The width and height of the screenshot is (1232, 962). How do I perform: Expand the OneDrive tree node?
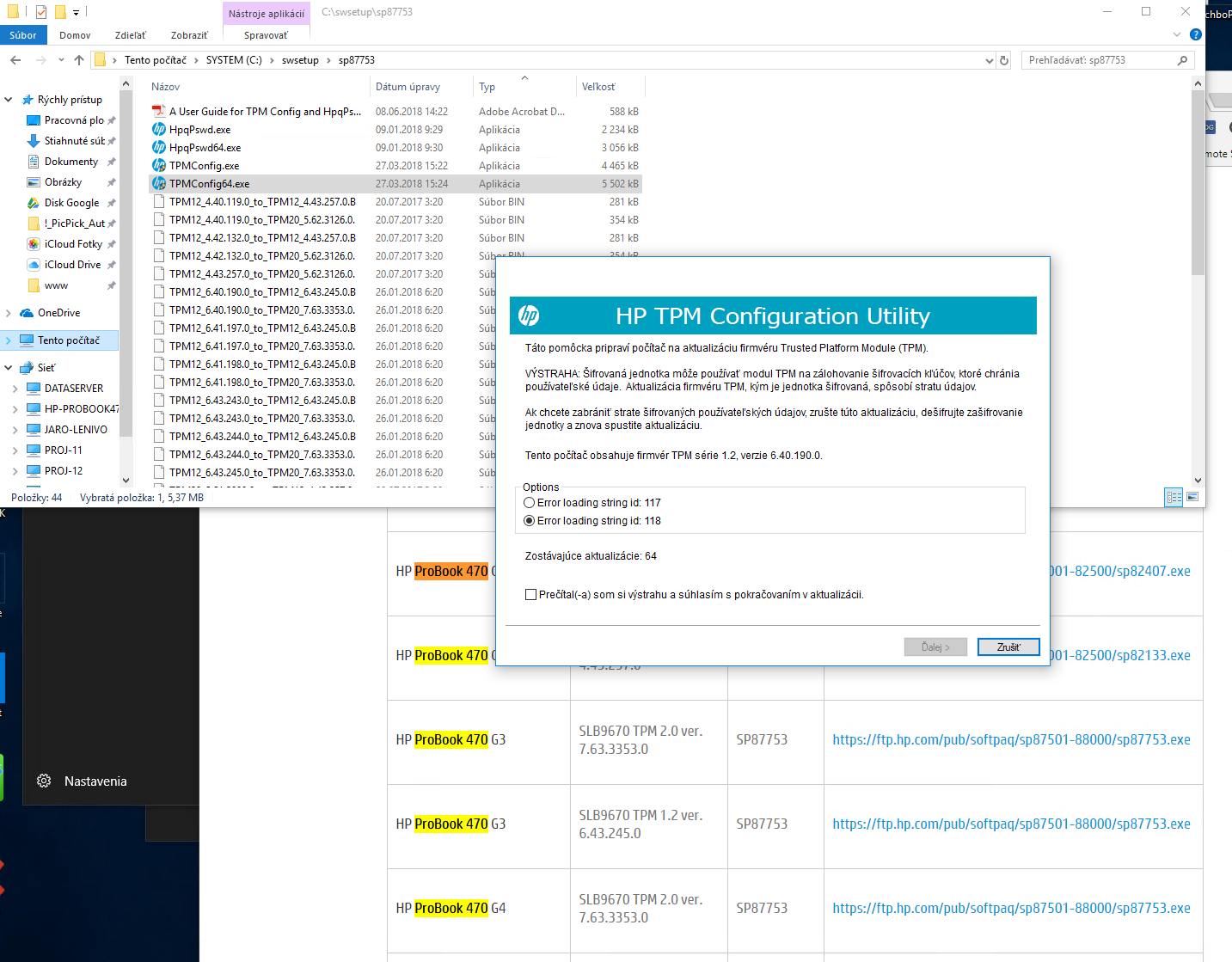[x=9, y=313]
